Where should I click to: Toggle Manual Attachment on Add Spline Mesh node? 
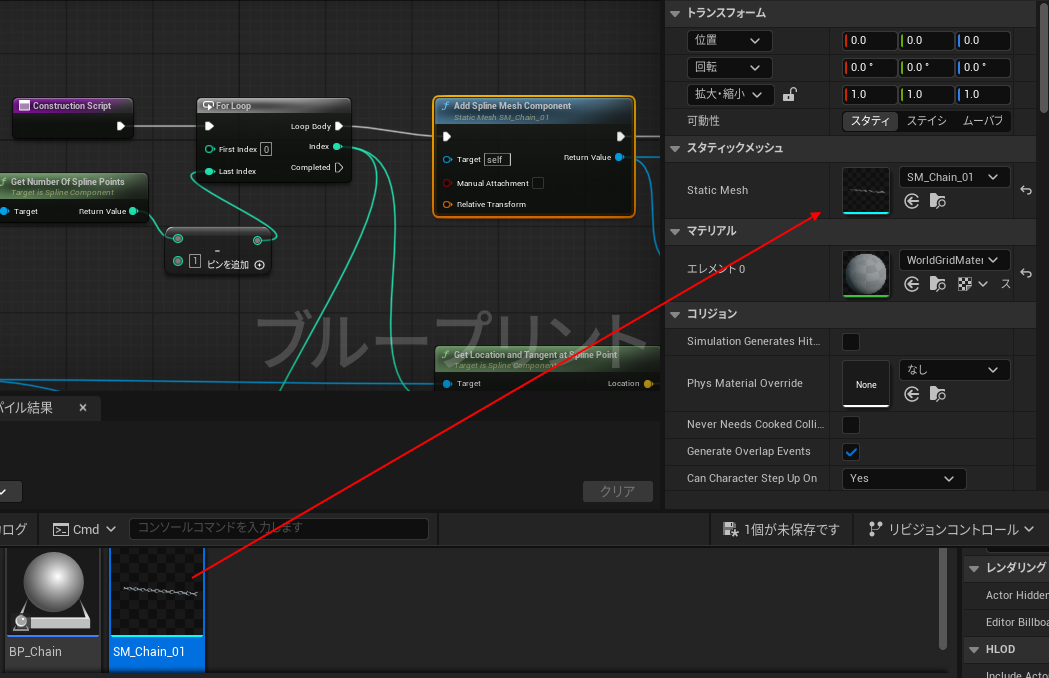538,183
